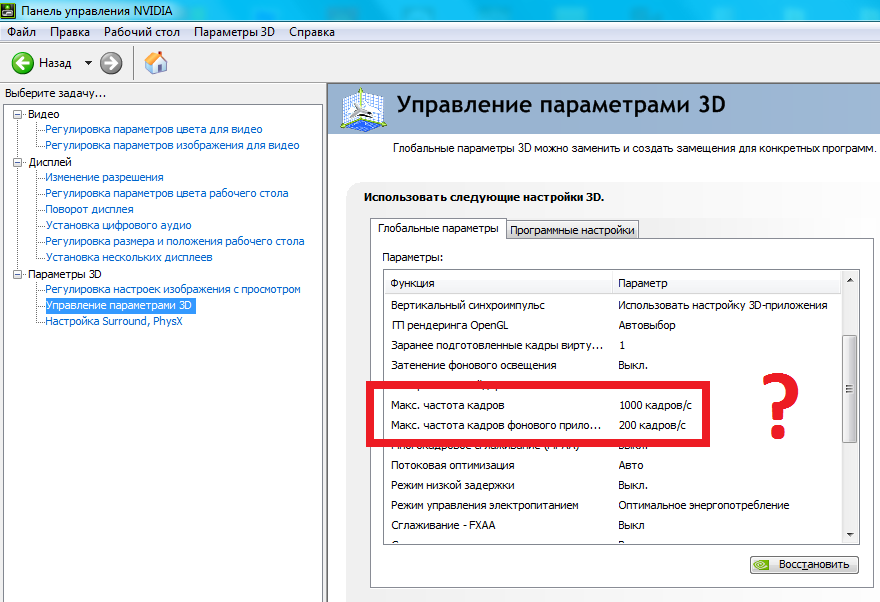Collapse the Видео tree node

pyautogui.click(x=18, y=114)
